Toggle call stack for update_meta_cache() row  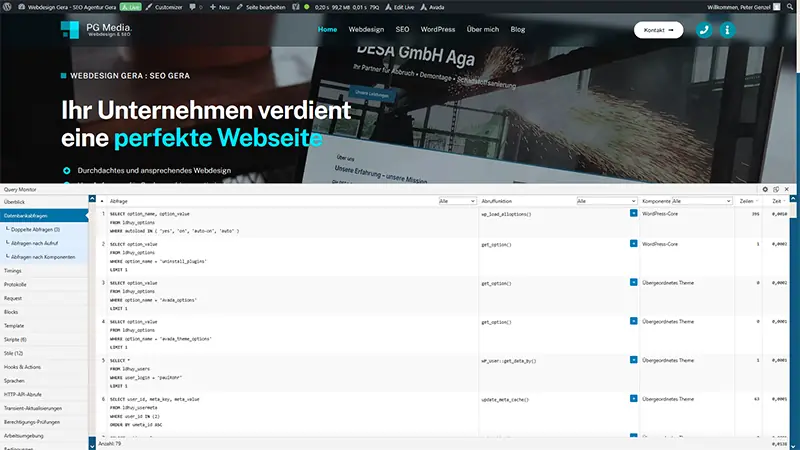(633, 399)
